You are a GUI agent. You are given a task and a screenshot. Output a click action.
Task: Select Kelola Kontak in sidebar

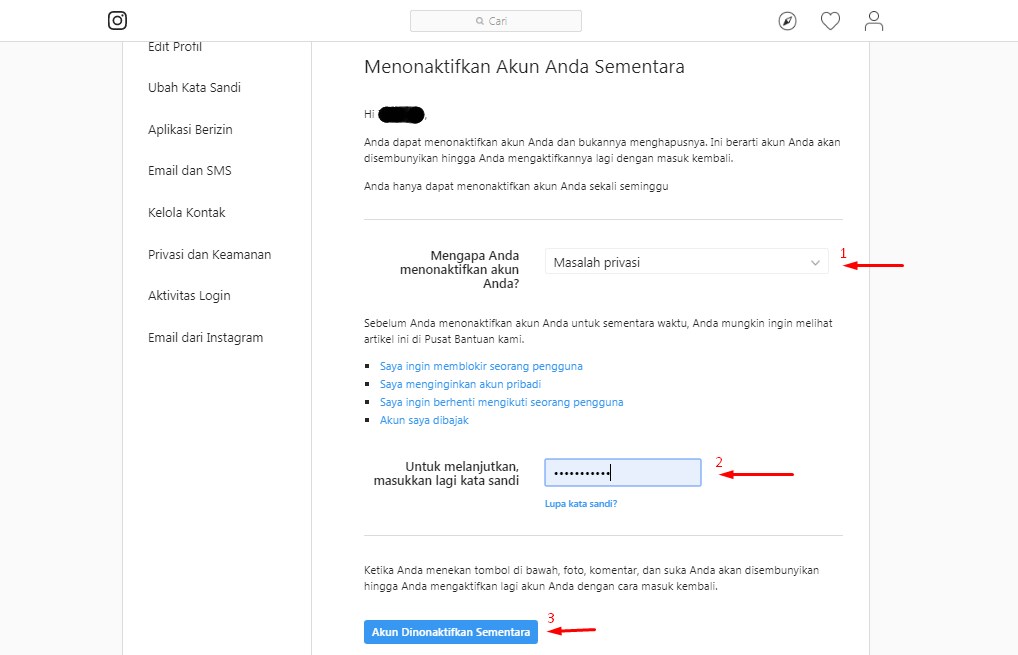(x=186, y=212)
